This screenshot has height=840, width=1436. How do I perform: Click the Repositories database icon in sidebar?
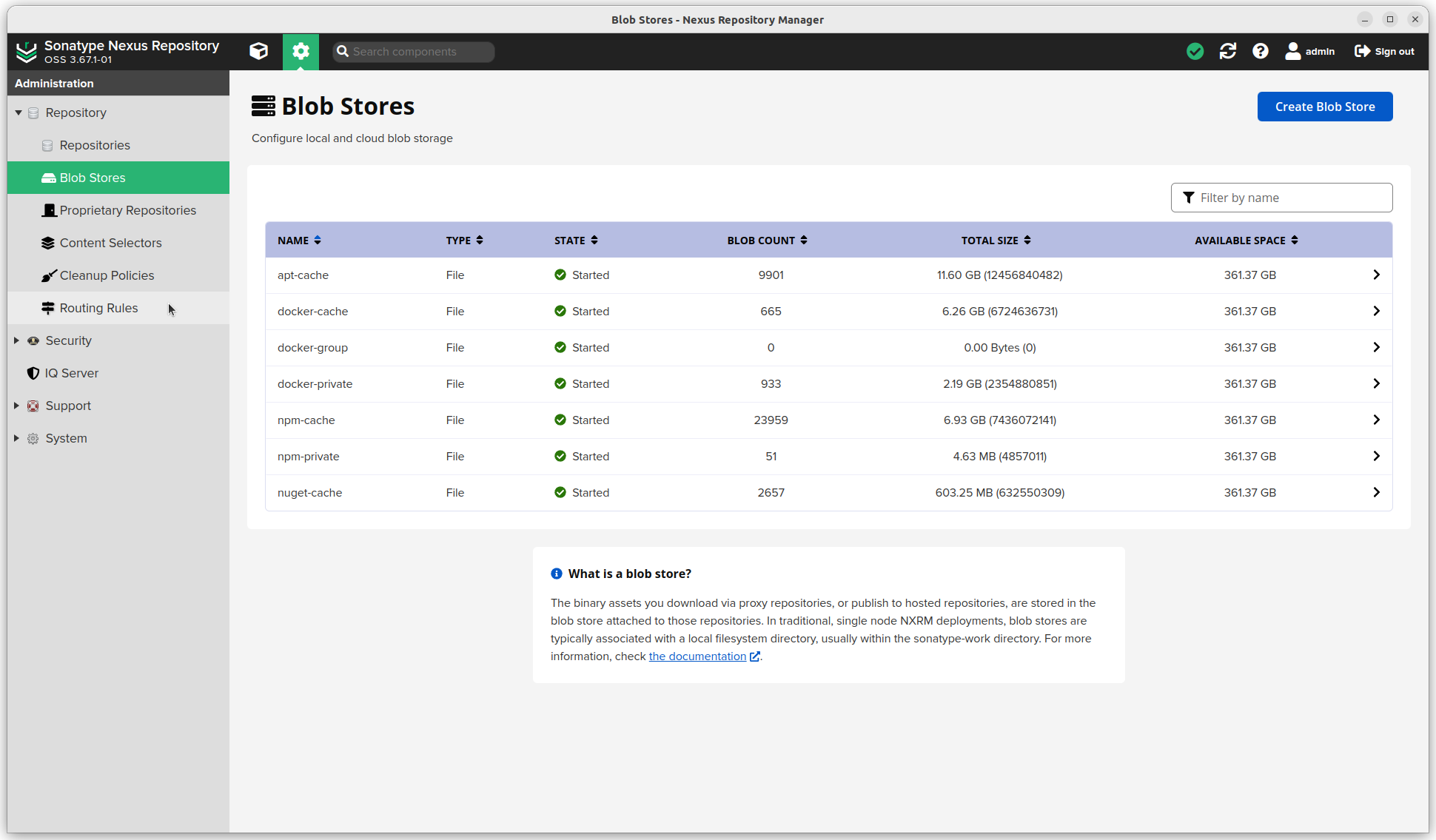[x=47, y=145]
